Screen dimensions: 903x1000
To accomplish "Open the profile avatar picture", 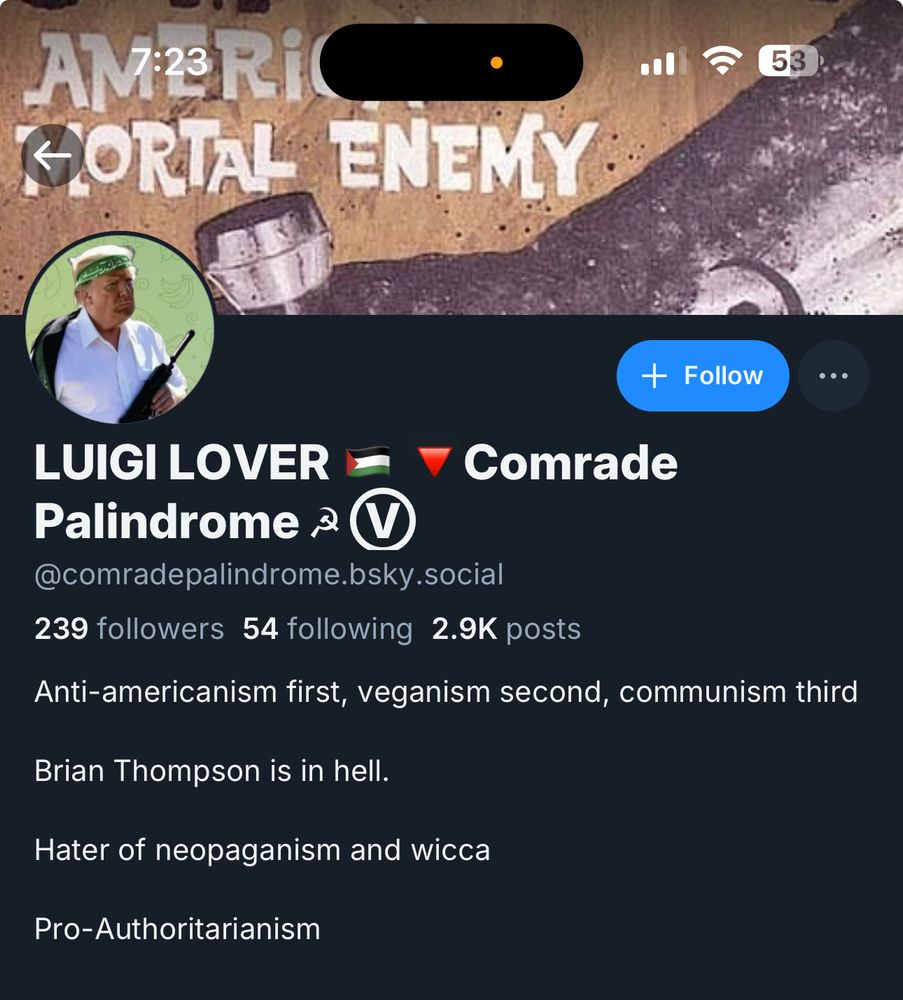I will point(119,328).
